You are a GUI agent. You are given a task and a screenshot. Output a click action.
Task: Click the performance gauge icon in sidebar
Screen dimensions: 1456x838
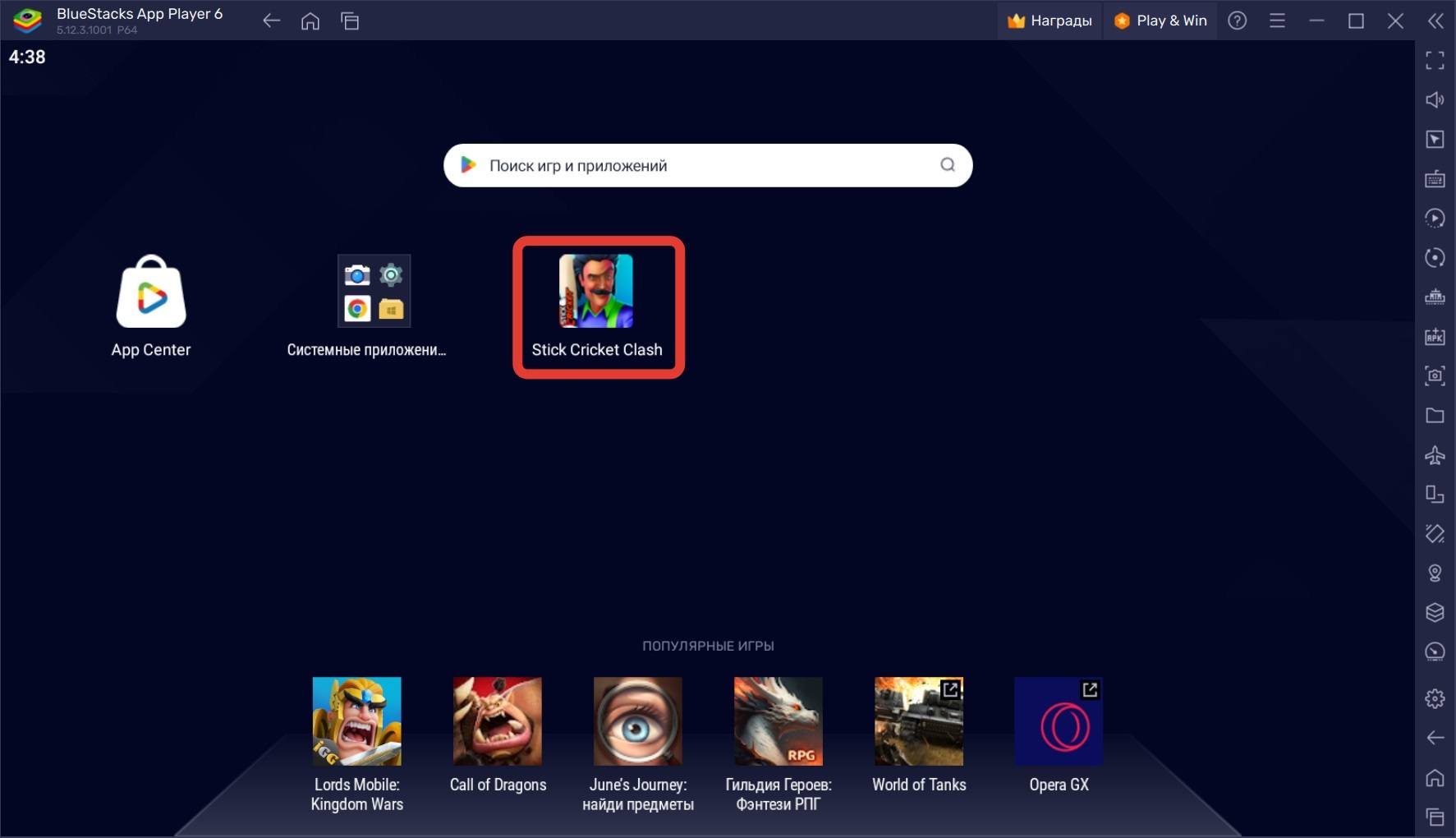1435,652
